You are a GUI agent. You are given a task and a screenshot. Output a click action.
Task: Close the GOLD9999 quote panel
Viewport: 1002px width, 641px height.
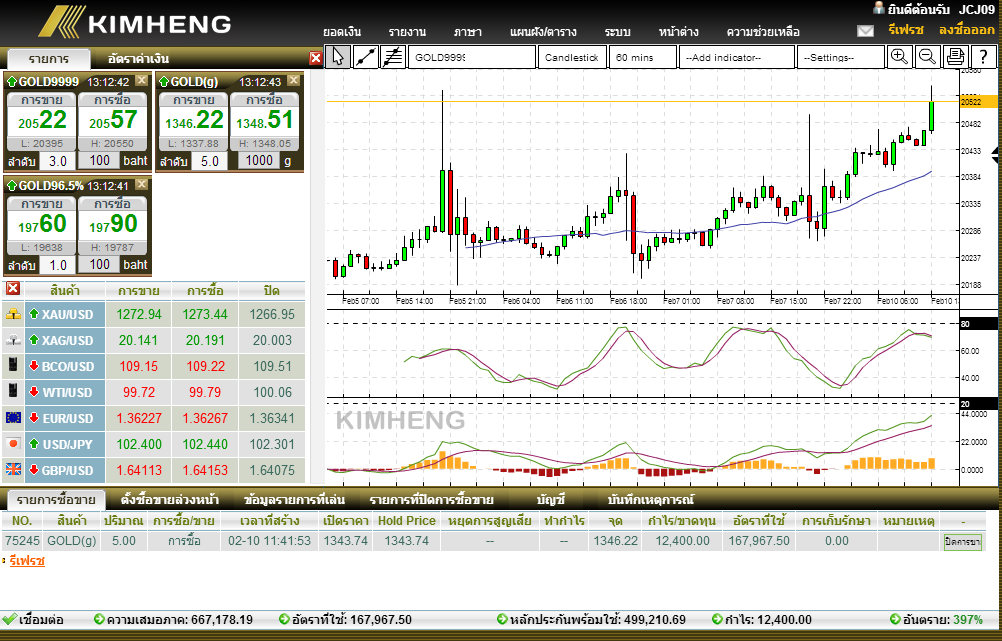coord(142,81)
